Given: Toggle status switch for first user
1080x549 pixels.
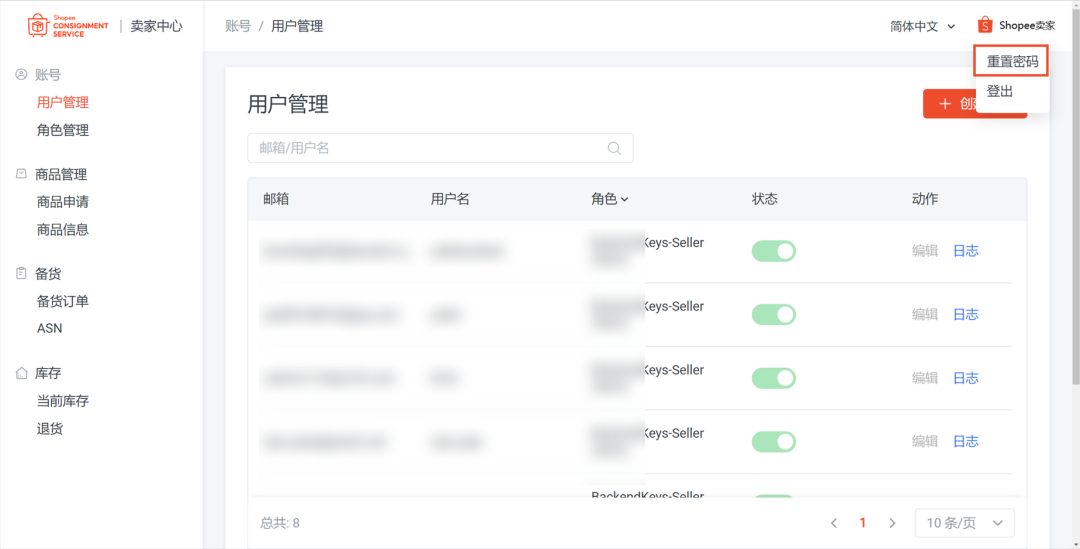Looking at the screenshot, I should pos(773,251).
